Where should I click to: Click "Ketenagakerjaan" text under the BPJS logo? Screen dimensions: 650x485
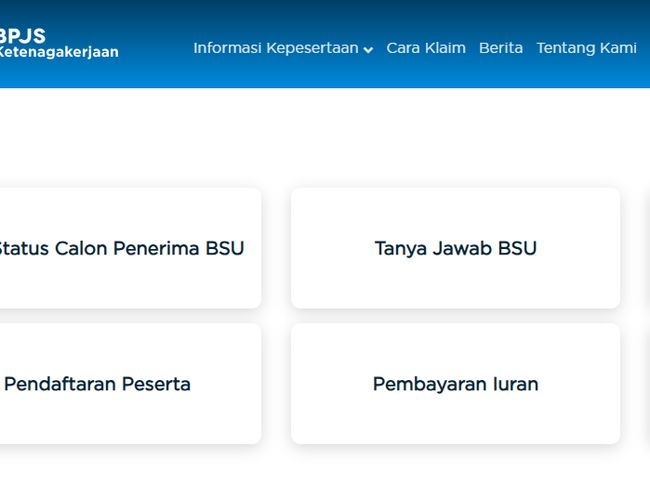(58, 52)
